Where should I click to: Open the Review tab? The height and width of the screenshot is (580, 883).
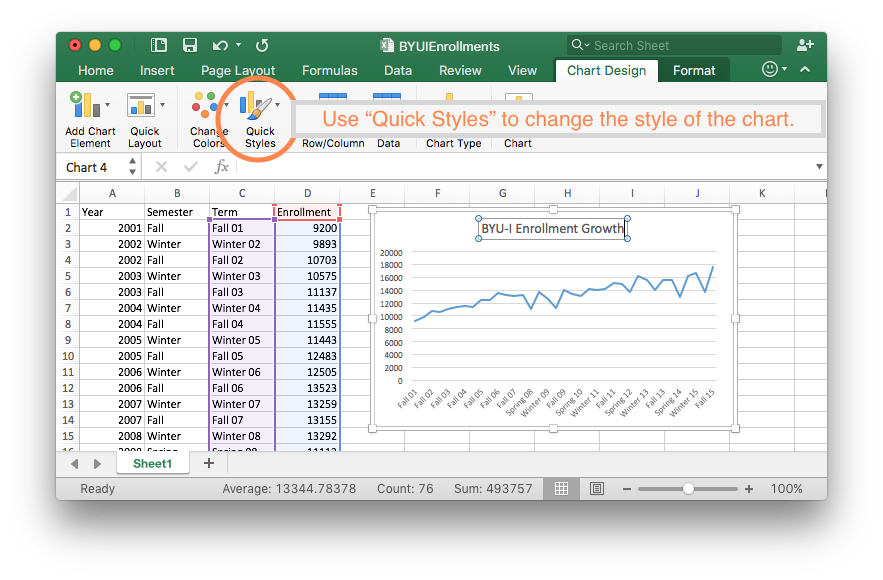460,70
